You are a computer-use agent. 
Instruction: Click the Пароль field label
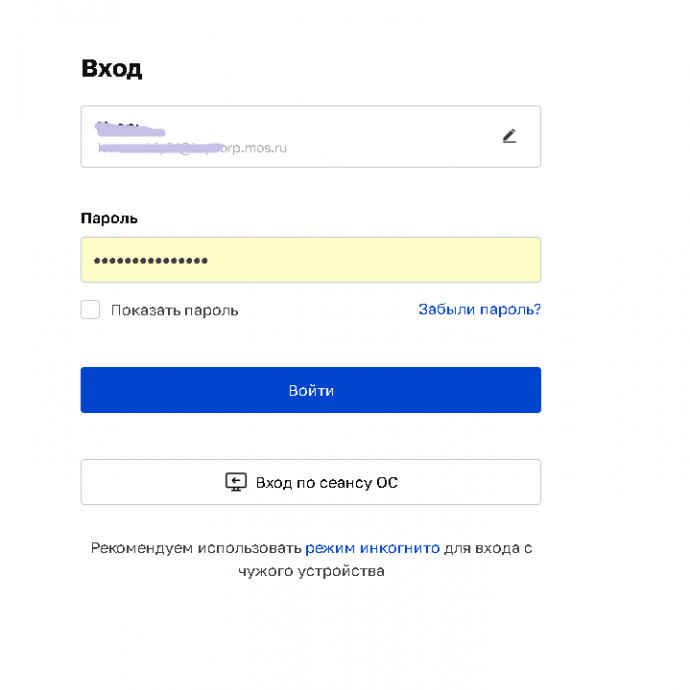point(109,218)
